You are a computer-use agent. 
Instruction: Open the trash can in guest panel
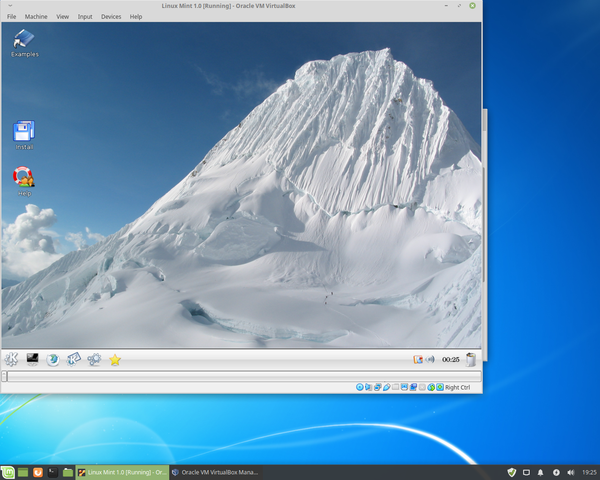tap(471, 359)
